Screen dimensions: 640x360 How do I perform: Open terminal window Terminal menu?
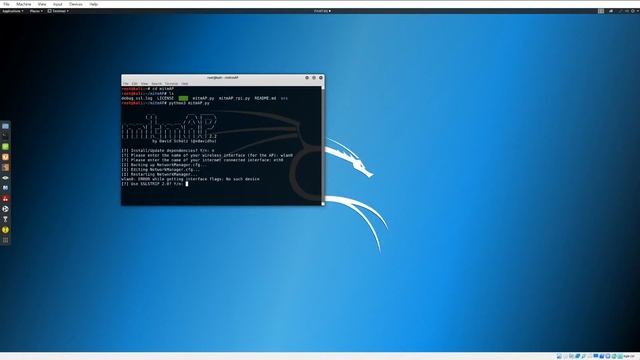click(x=171, y=84)
